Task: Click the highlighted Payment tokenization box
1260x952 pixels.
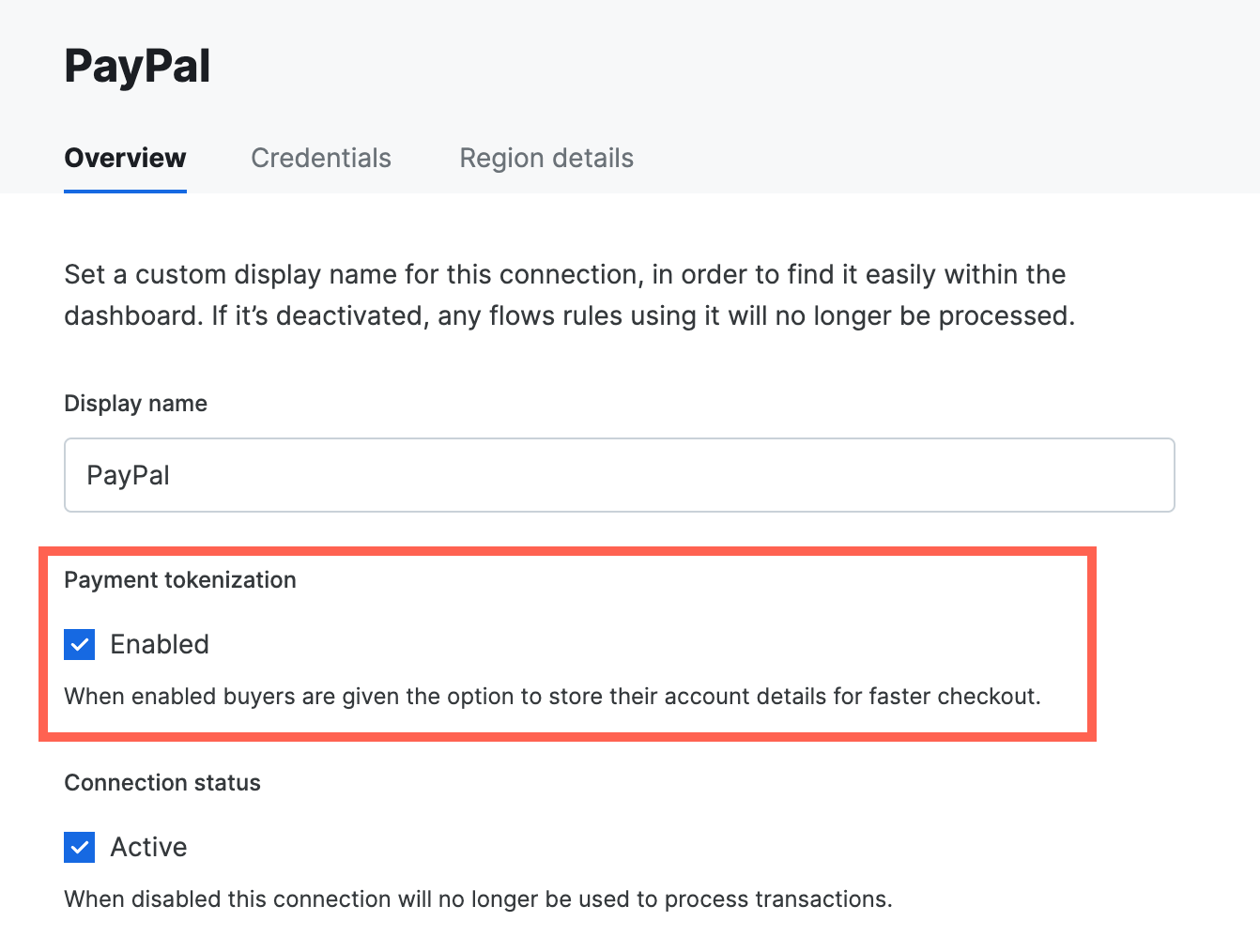Action: click(x=567, y=644)
